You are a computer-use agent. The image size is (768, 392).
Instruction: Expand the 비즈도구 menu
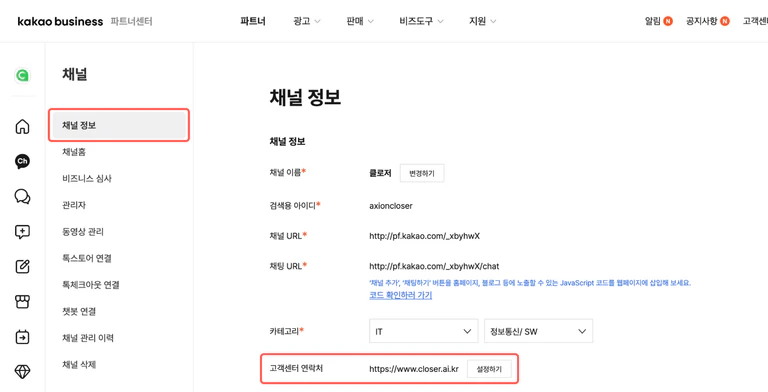(421, 21)
